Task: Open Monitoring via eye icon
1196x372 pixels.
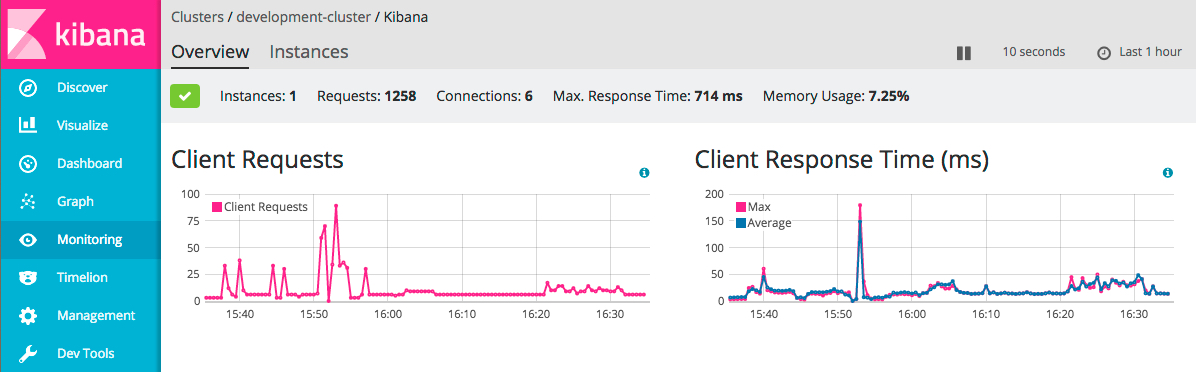Action: (x=27, y=240)
